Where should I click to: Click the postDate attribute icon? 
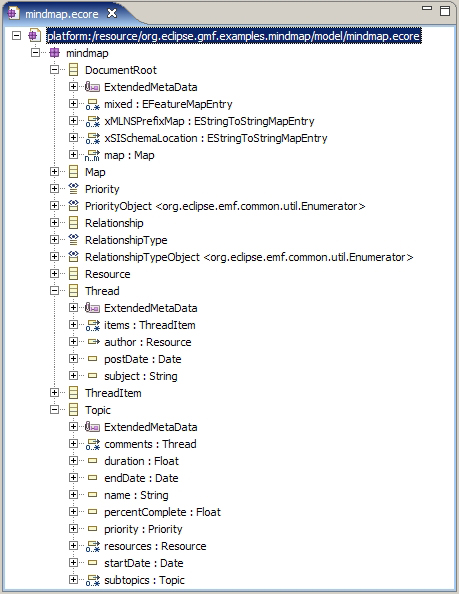92,358
